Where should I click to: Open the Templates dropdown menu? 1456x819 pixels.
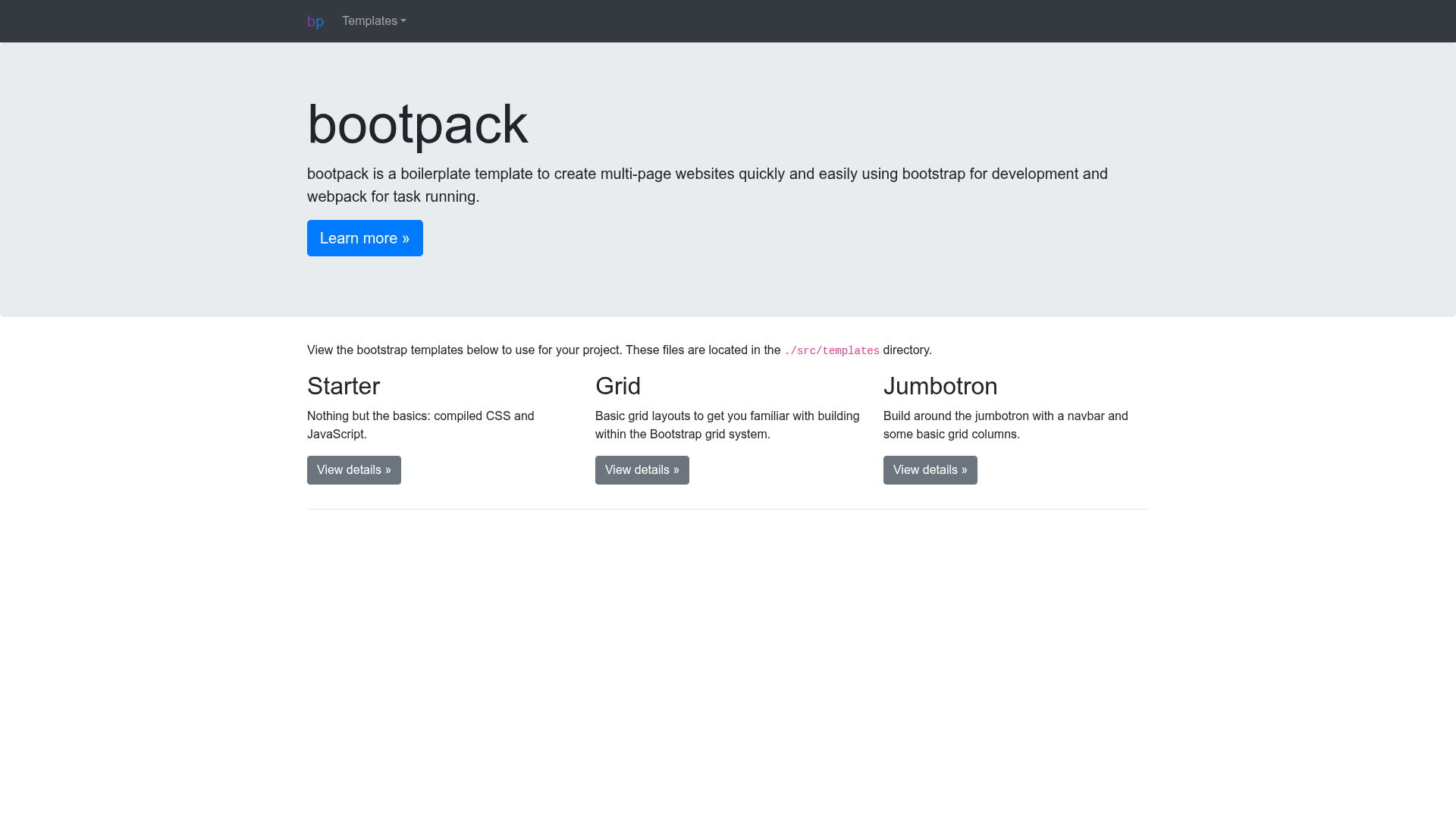[x=374, y=21]
